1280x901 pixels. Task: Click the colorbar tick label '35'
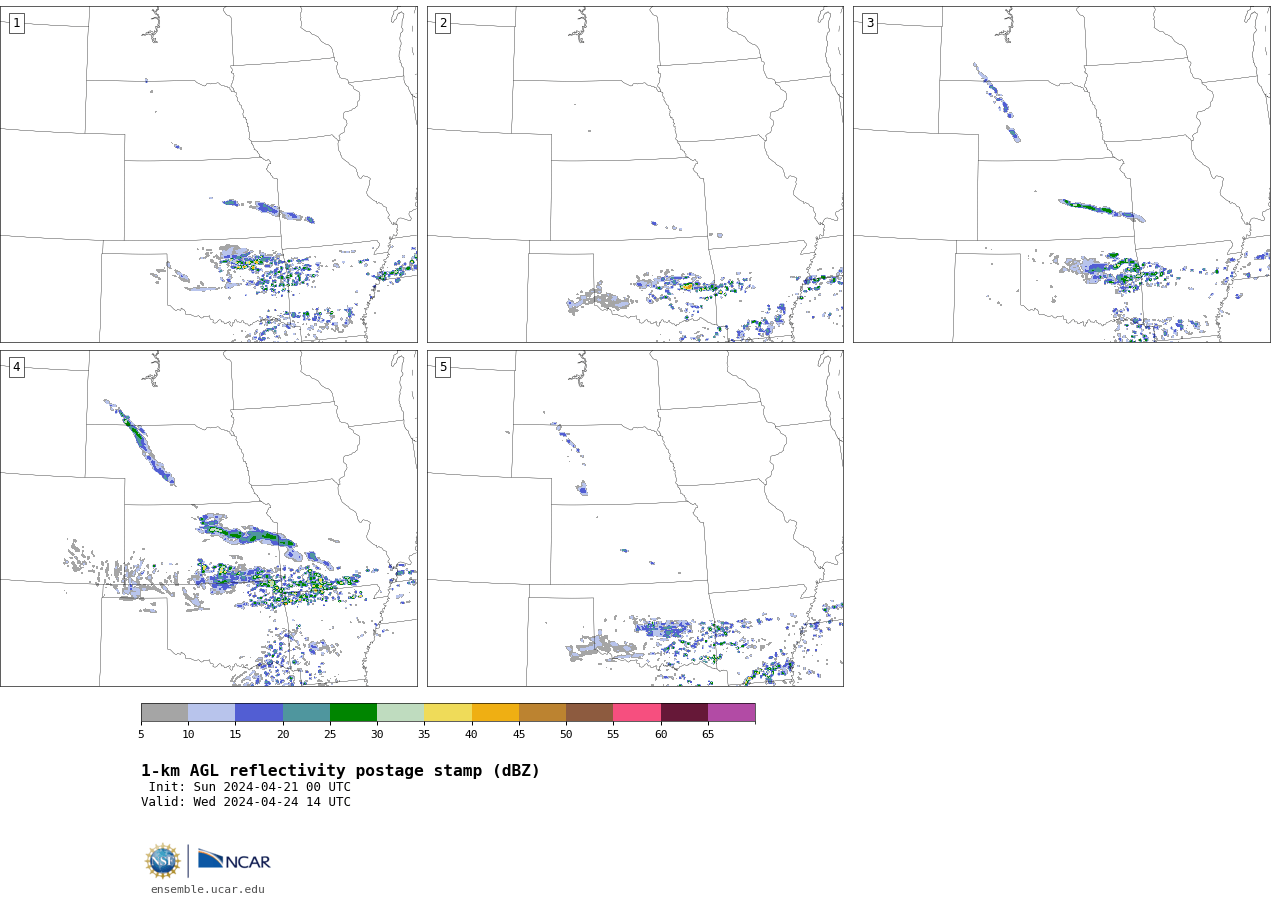[424, 735]
